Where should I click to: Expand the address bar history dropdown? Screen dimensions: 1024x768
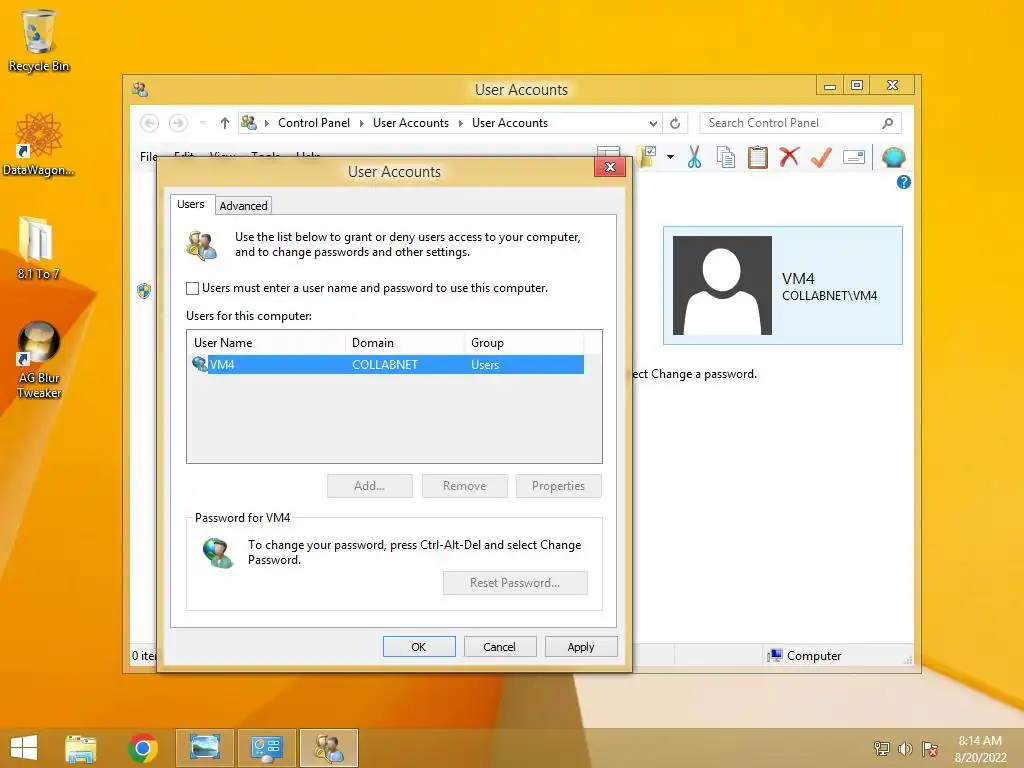653,123
